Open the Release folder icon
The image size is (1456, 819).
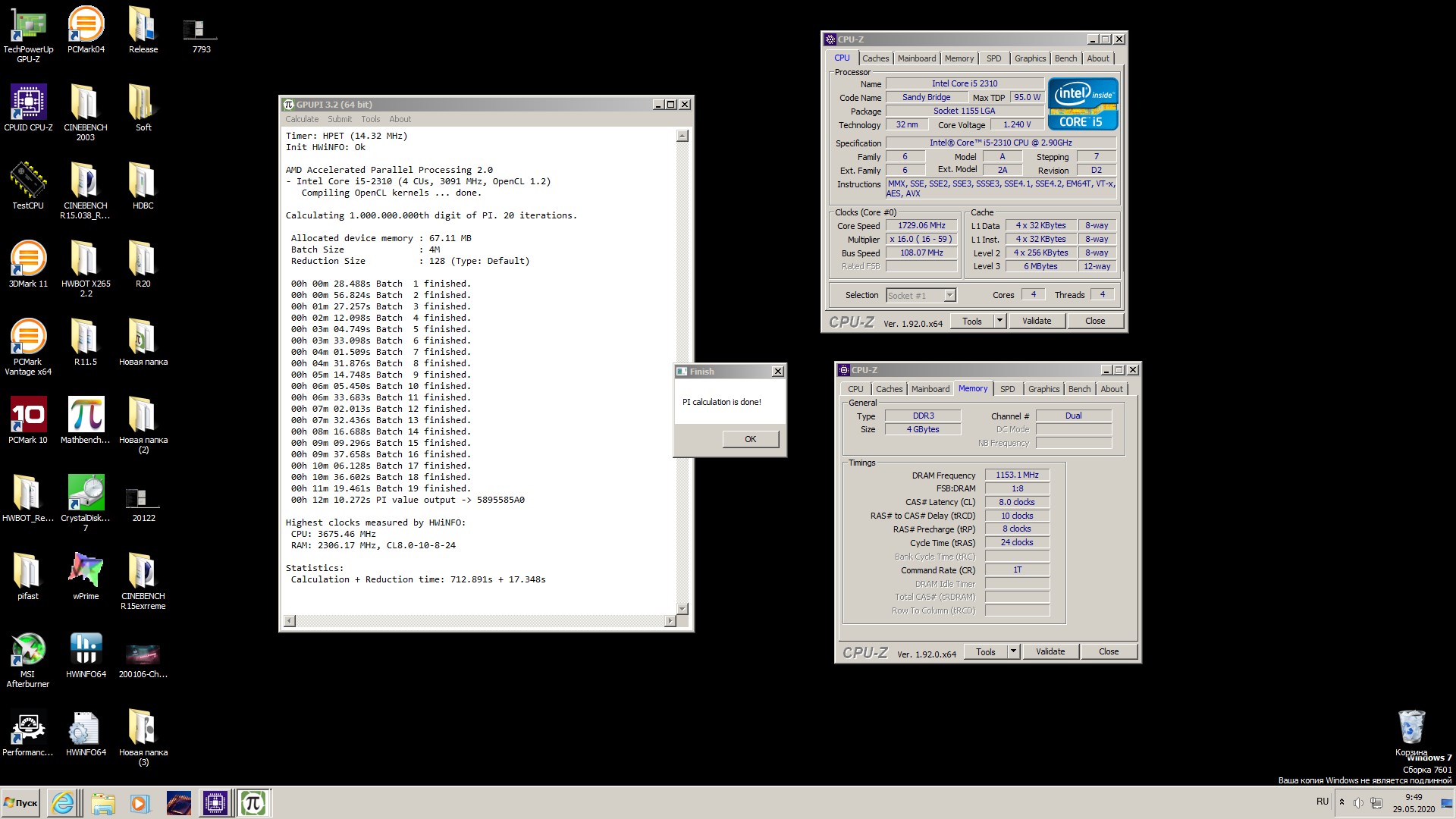(143, 30)
